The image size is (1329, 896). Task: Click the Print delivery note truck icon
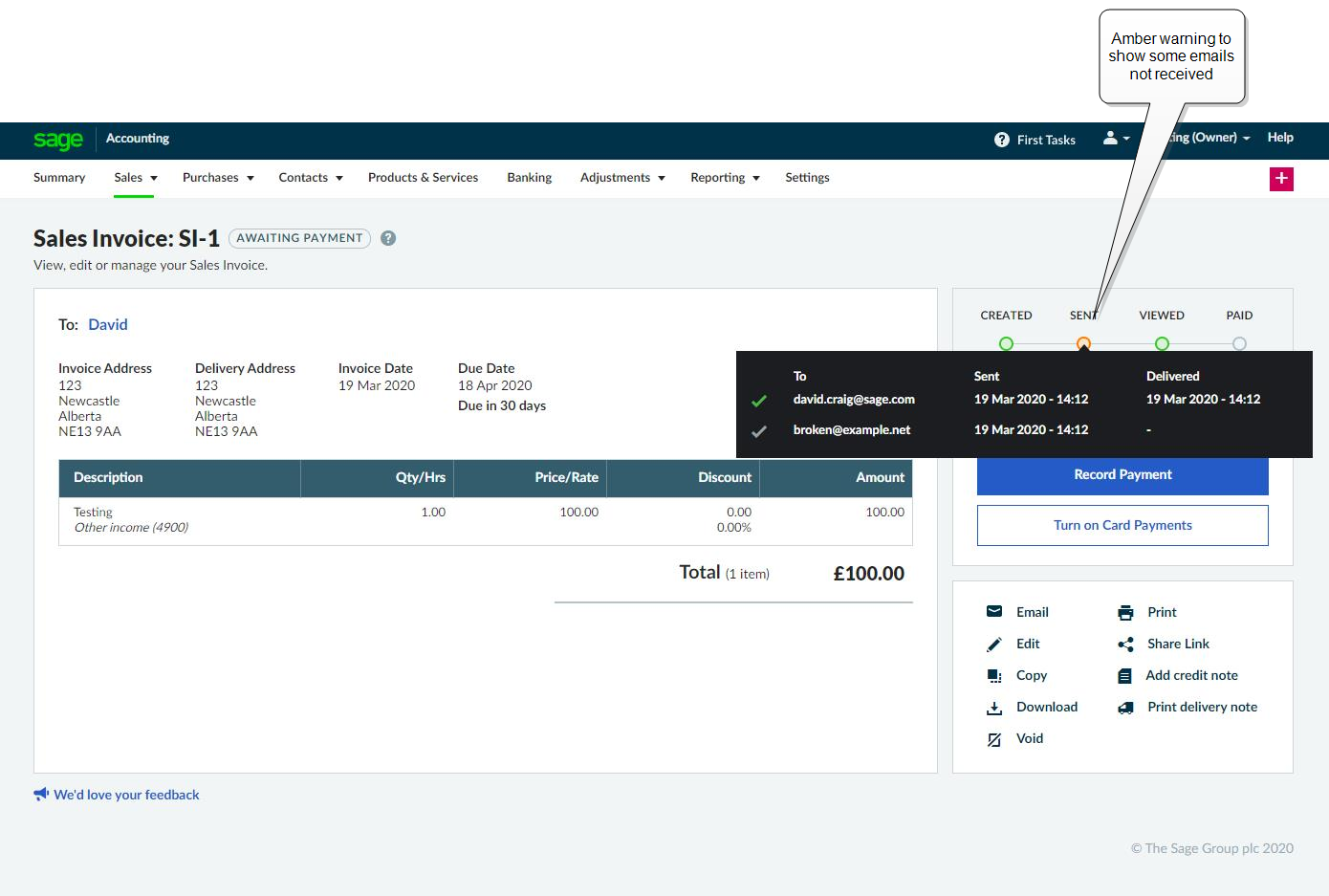[1125, 708]
